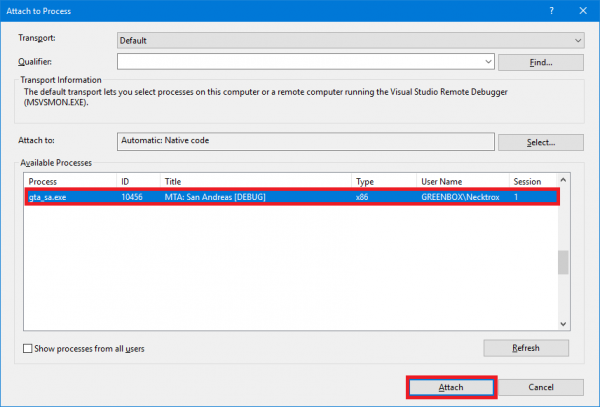Sort list by the ID column header
The width and height of the screenshot is (600, 407).
pyautogui.click(x=139, y=182)
